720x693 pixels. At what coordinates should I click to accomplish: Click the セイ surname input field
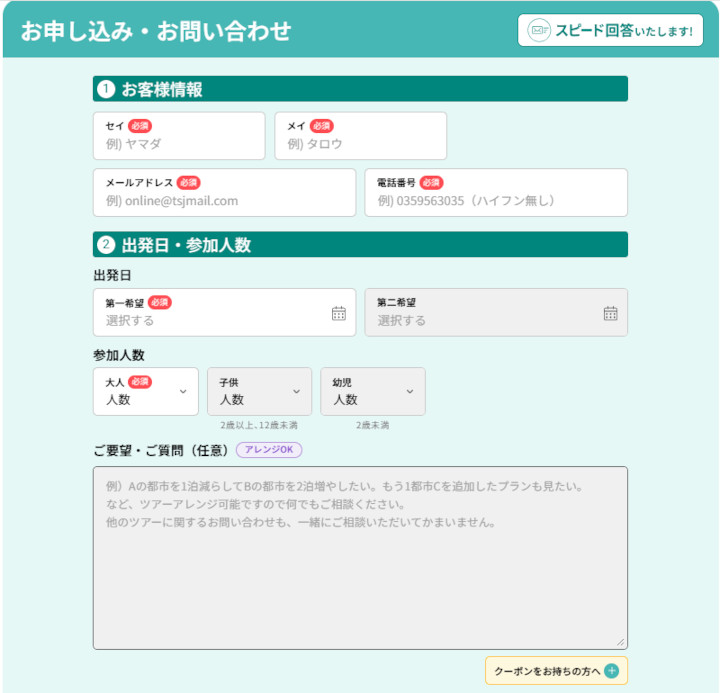pos(179,136)
